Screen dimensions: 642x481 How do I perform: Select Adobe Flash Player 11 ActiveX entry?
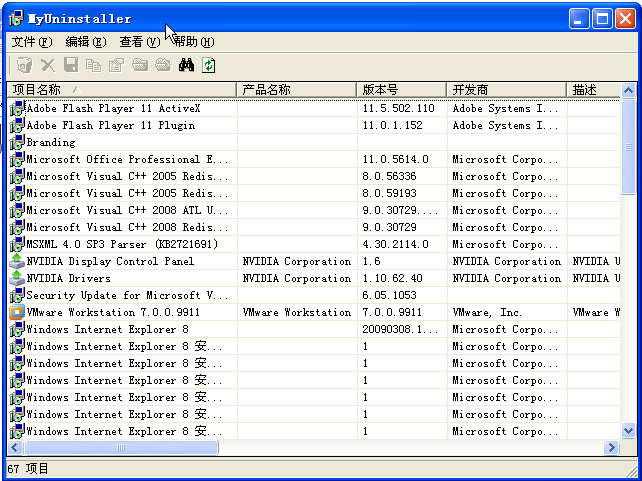pos(113,108)
